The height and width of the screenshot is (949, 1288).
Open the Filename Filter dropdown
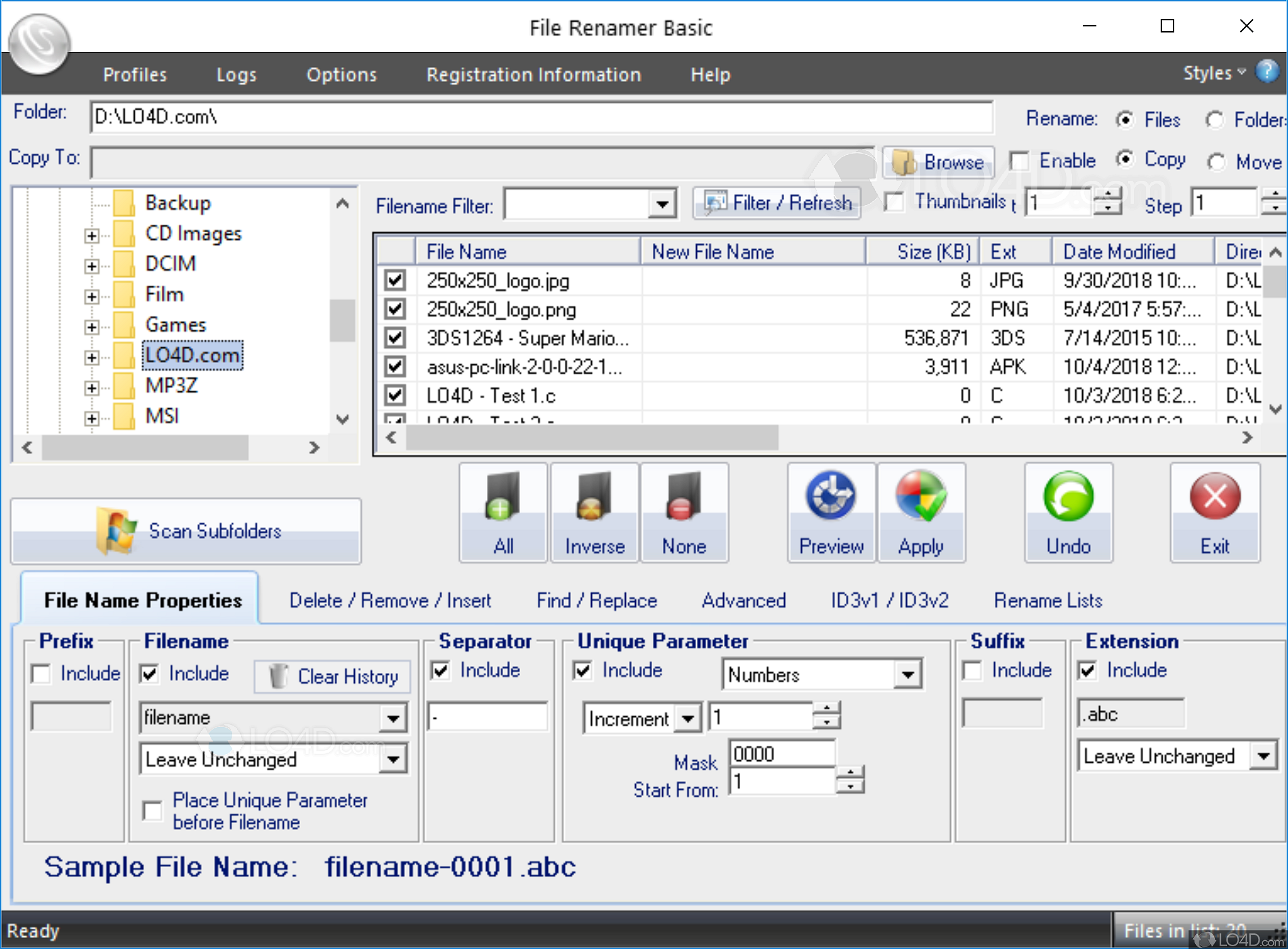(662, 204)
